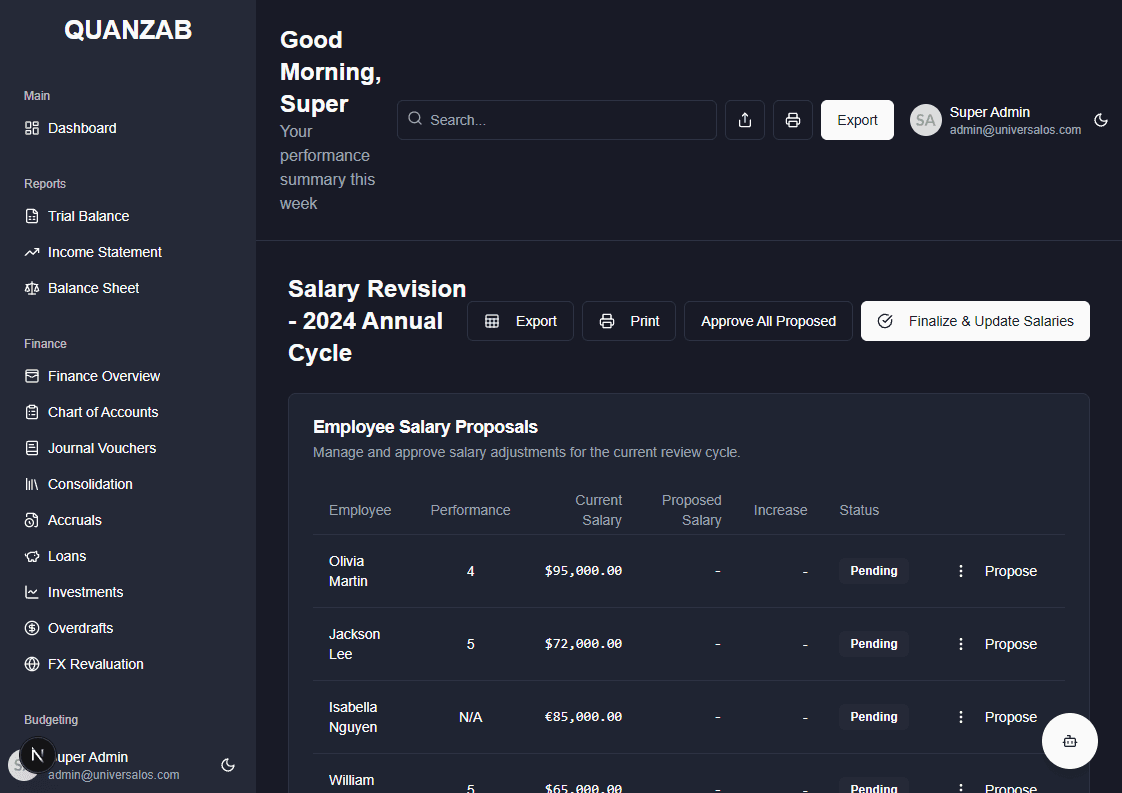
Task: Click the Current Salary column header
Action: point(598,510)
